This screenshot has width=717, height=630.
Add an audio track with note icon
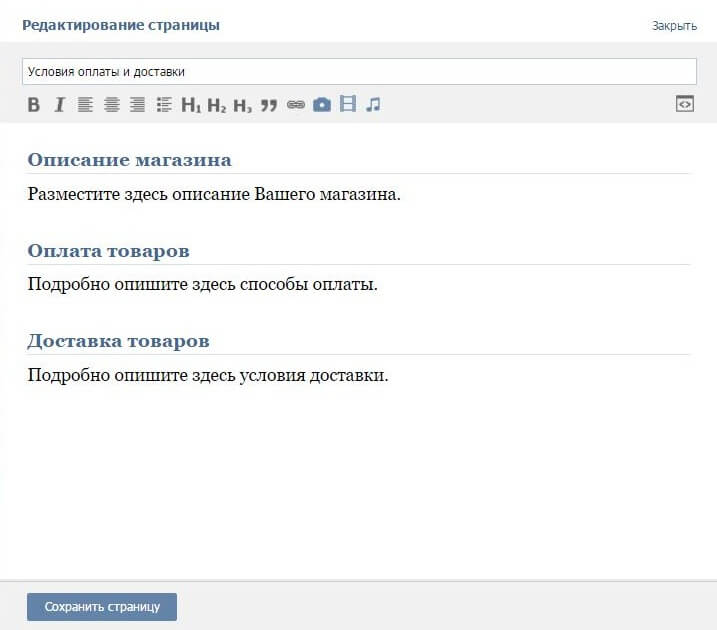pyautogui.click(x=373, y=104)
